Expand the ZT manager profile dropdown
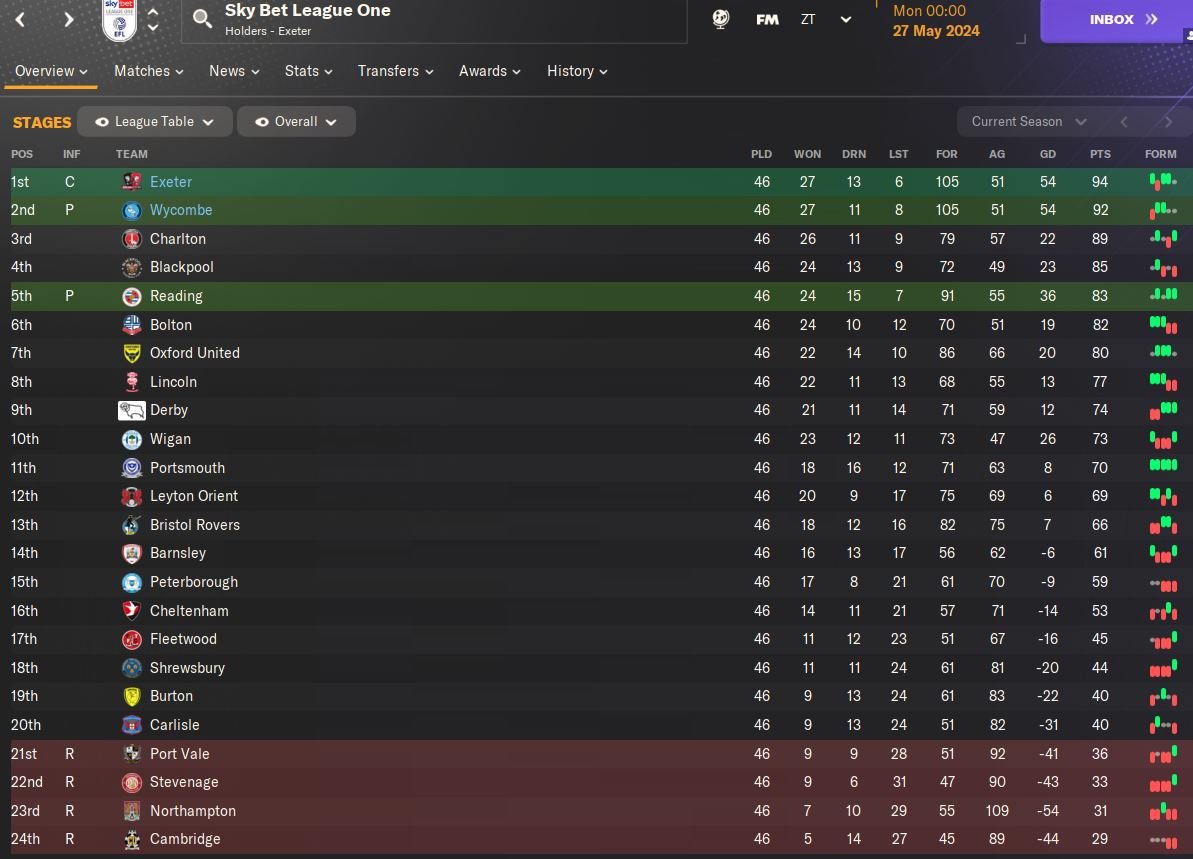The height and width of the screenshot is (859, 1193). click(846, 19)
